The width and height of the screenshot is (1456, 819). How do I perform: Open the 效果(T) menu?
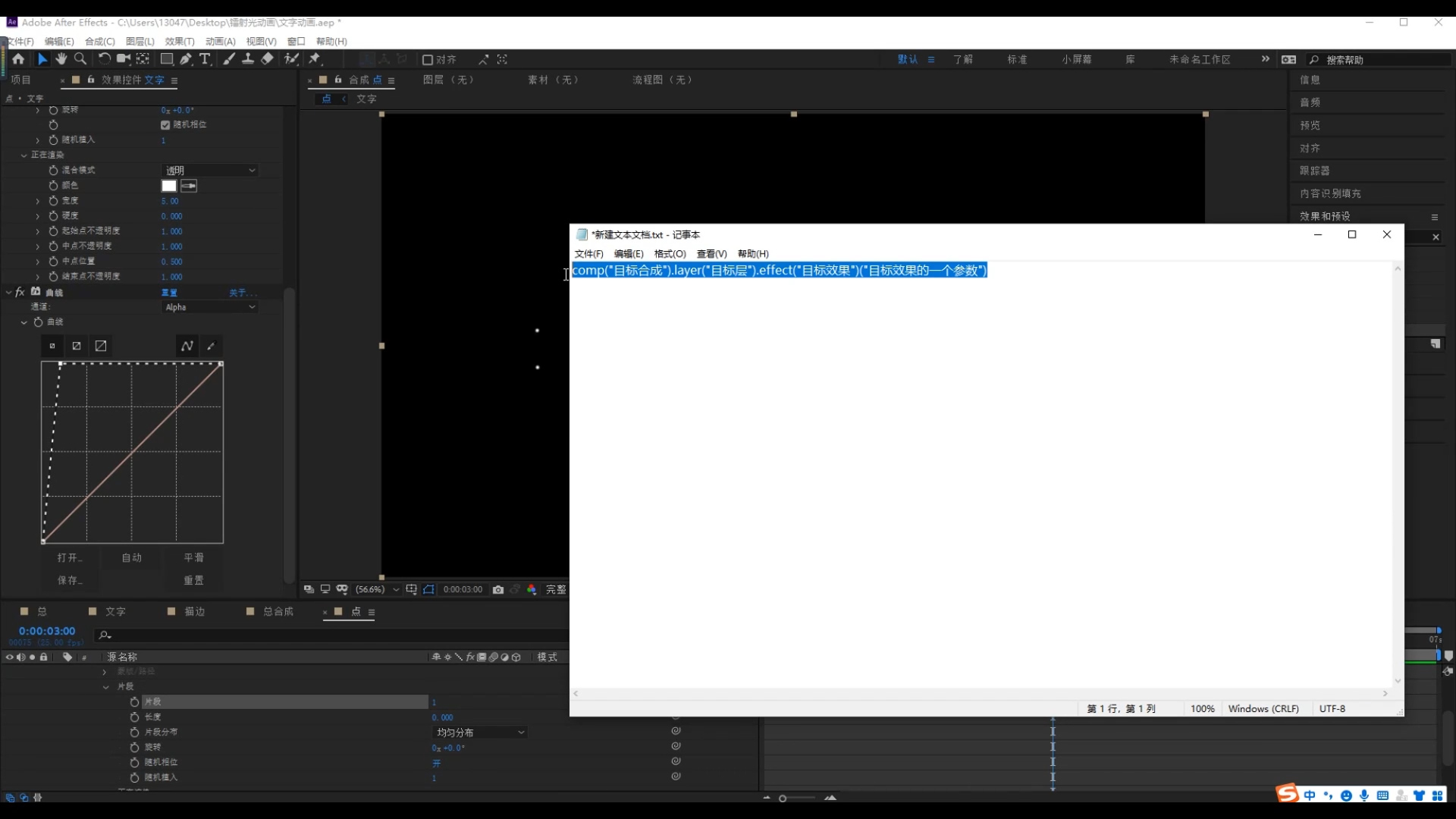coord(180,42)
